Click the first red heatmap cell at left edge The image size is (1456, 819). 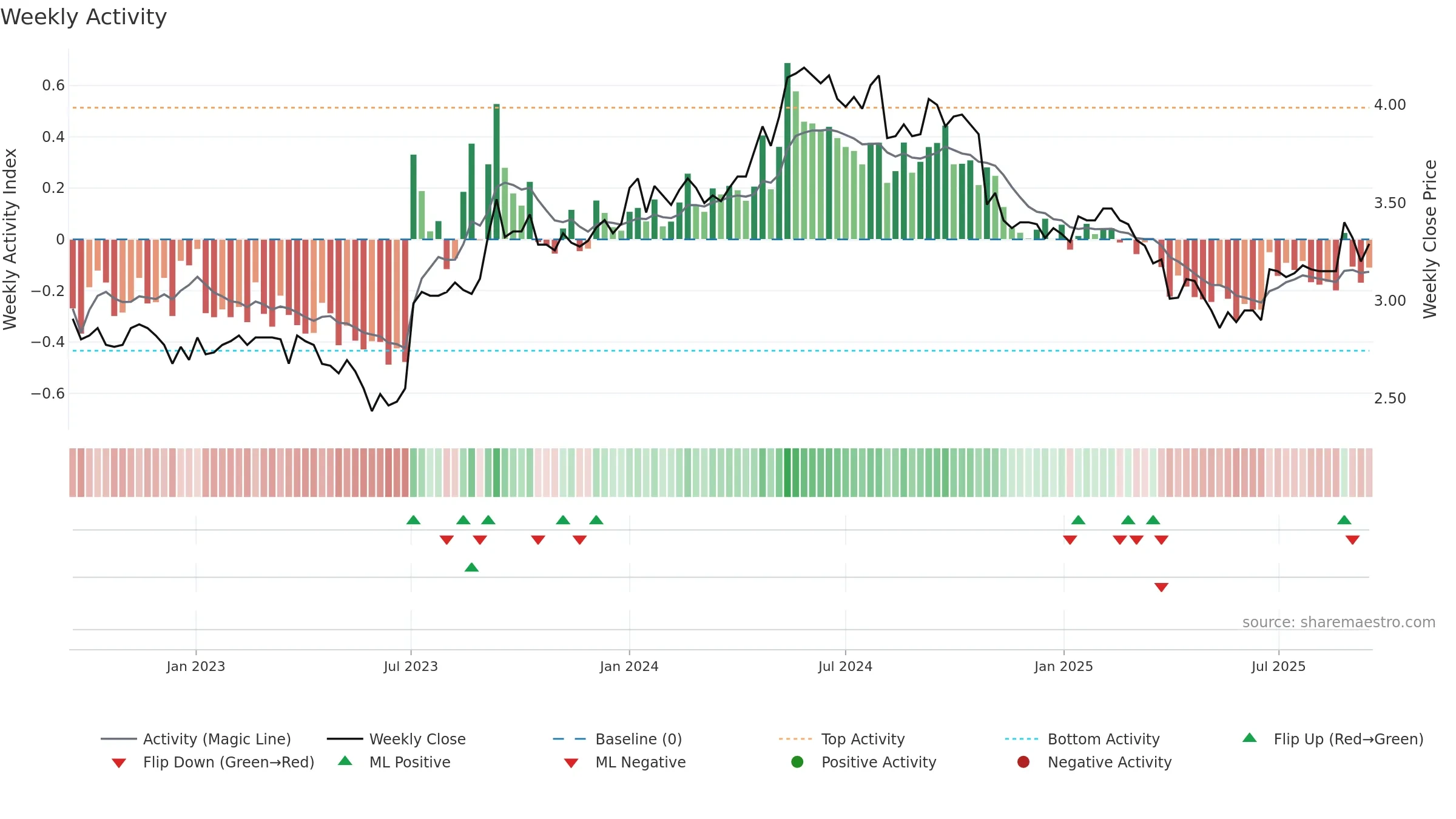pos(73,473)
